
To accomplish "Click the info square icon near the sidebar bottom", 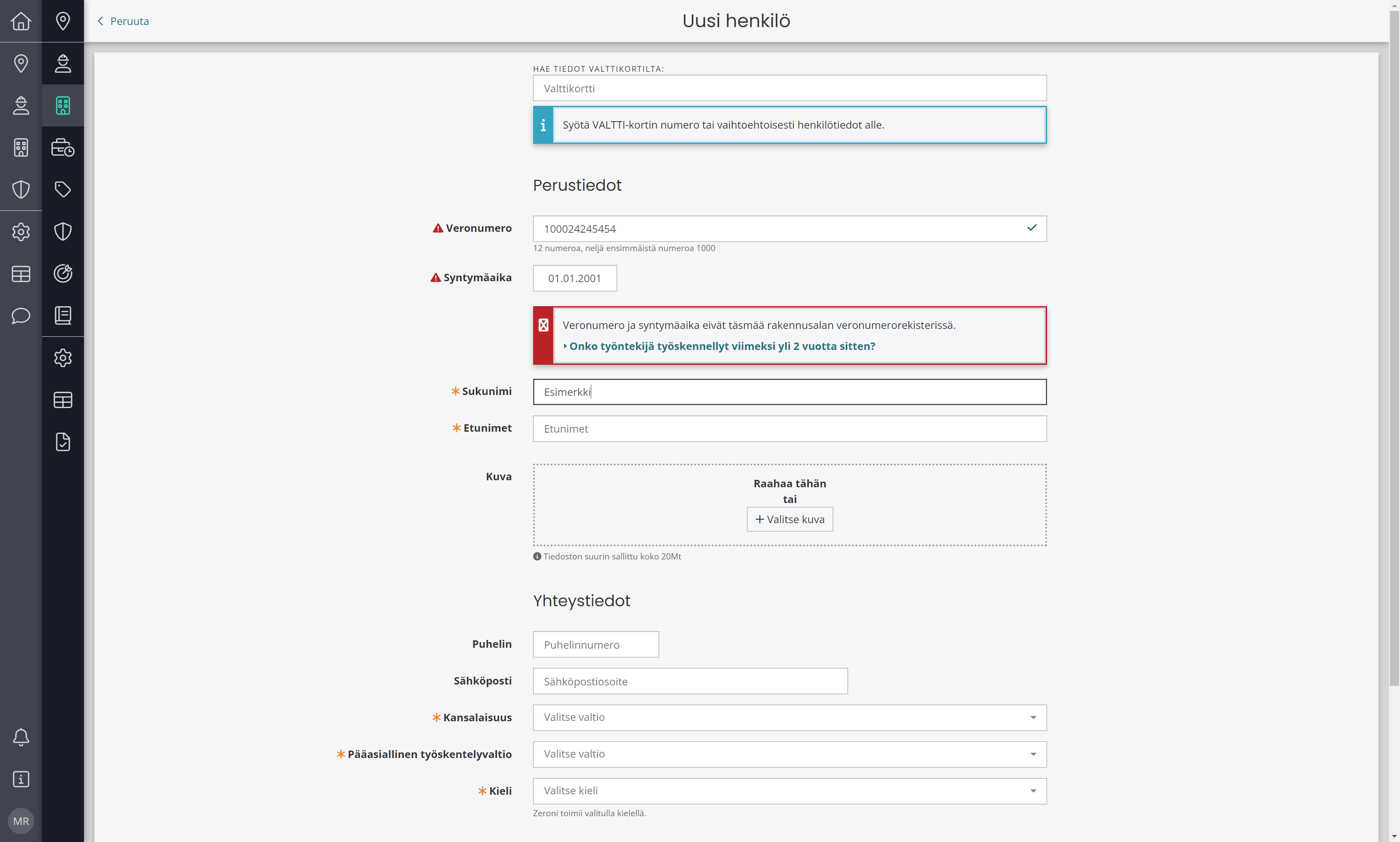I will coord(21,779).
